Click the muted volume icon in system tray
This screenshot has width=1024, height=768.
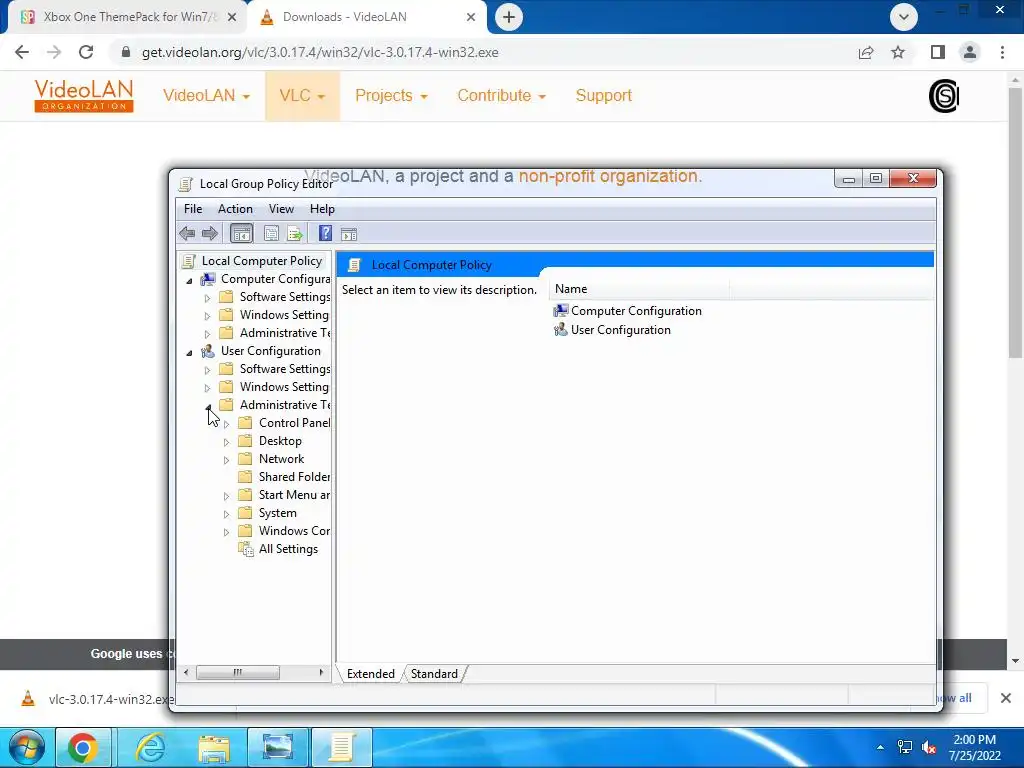[x=928, y=747]
